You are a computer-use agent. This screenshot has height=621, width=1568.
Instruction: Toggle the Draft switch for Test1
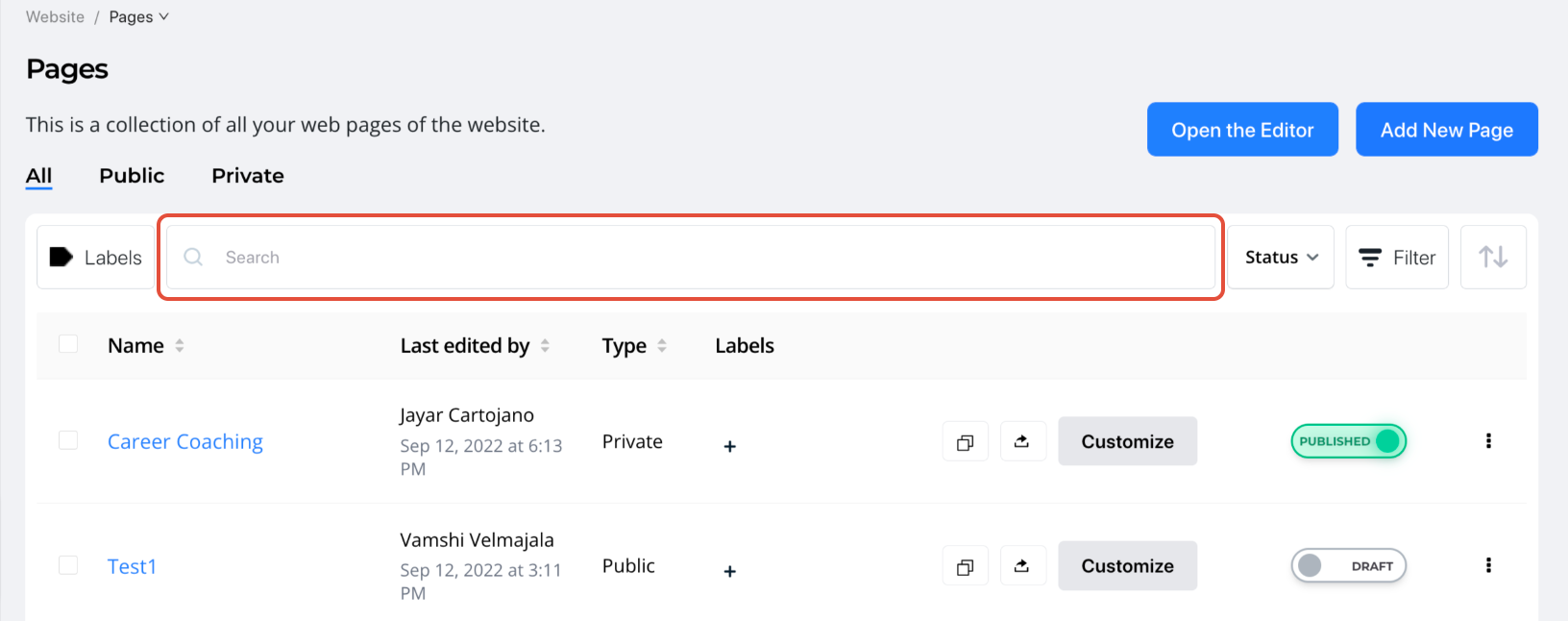(x=1348, y=566)
